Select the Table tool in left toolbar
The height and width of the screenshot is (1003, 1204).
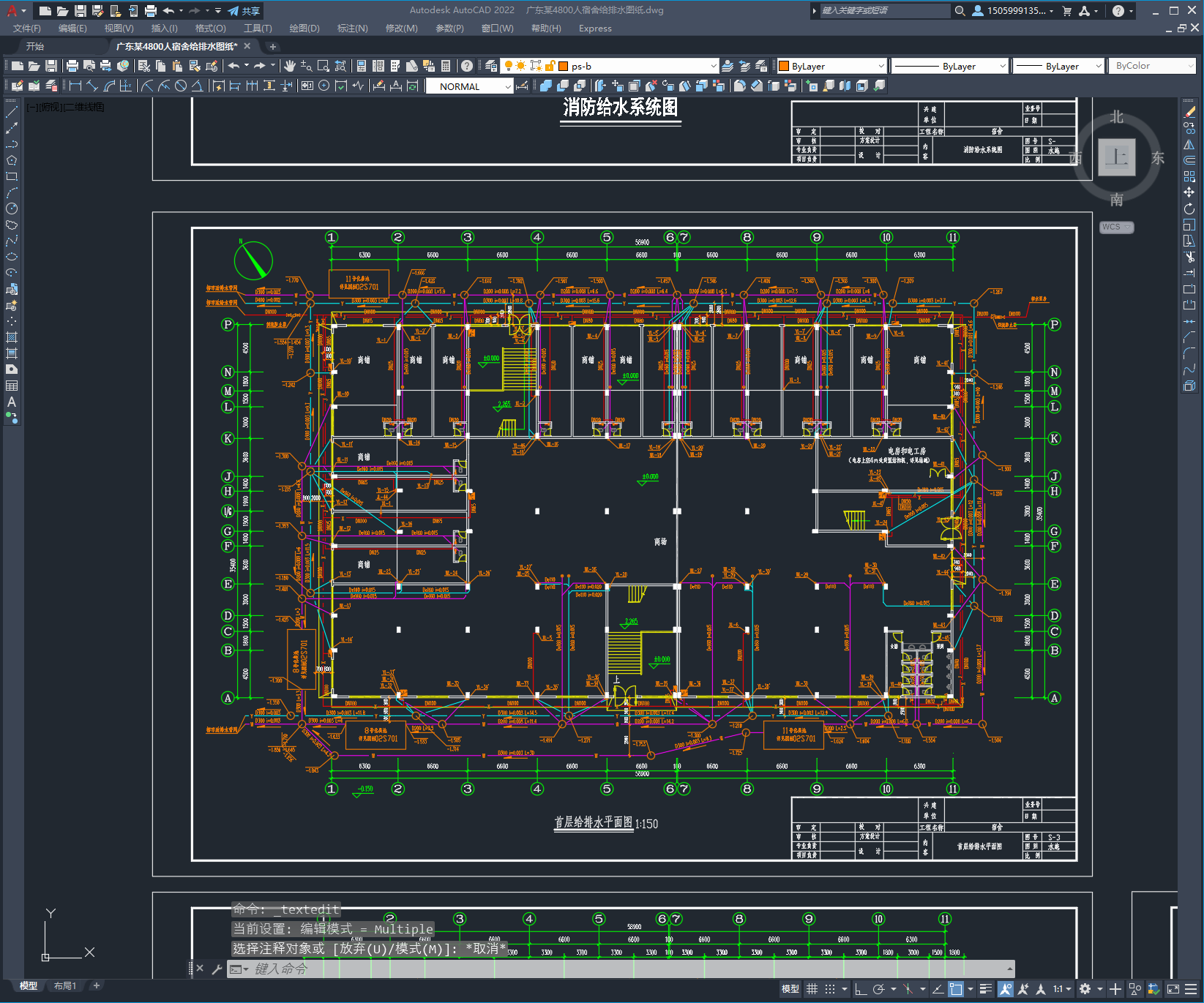12,386
